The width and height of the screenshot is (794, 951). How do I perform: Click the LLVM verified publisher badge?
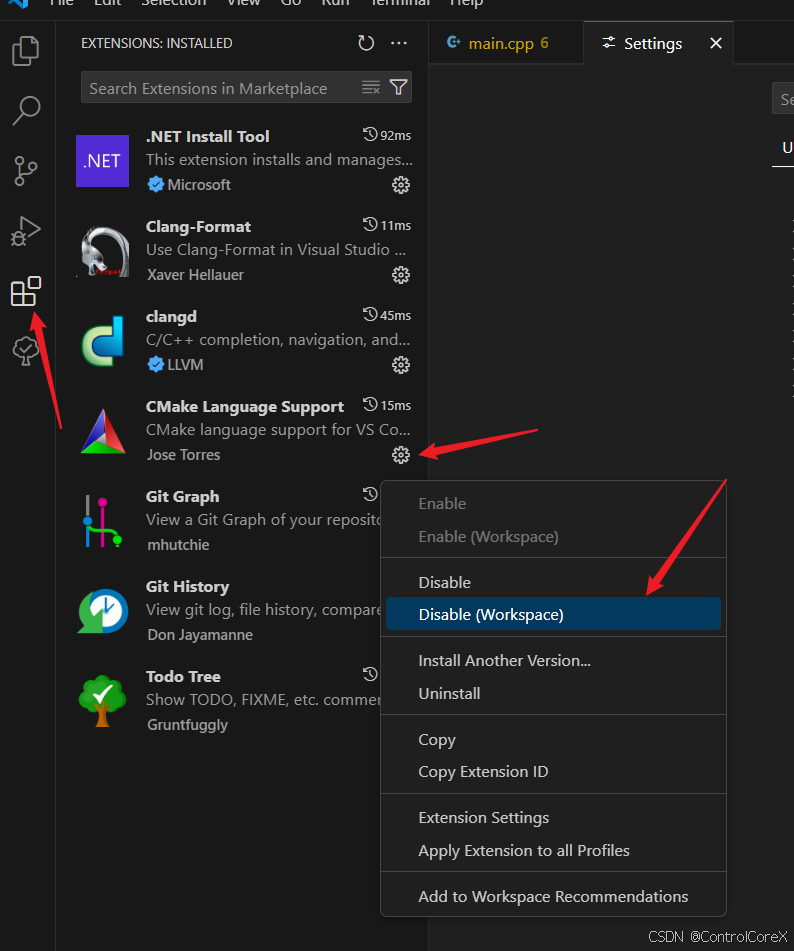(156, 365)
